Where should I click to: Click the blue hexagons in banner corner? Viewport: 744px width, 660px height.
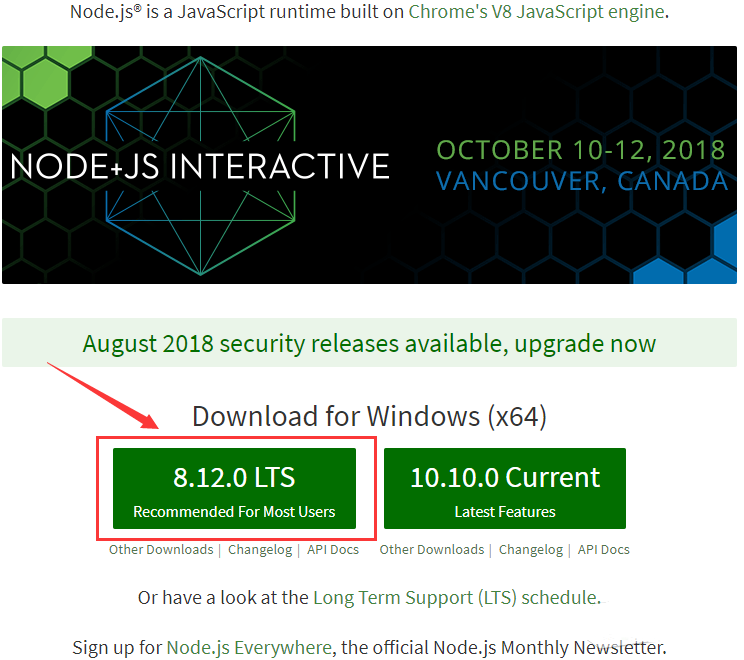coord(687,254)
